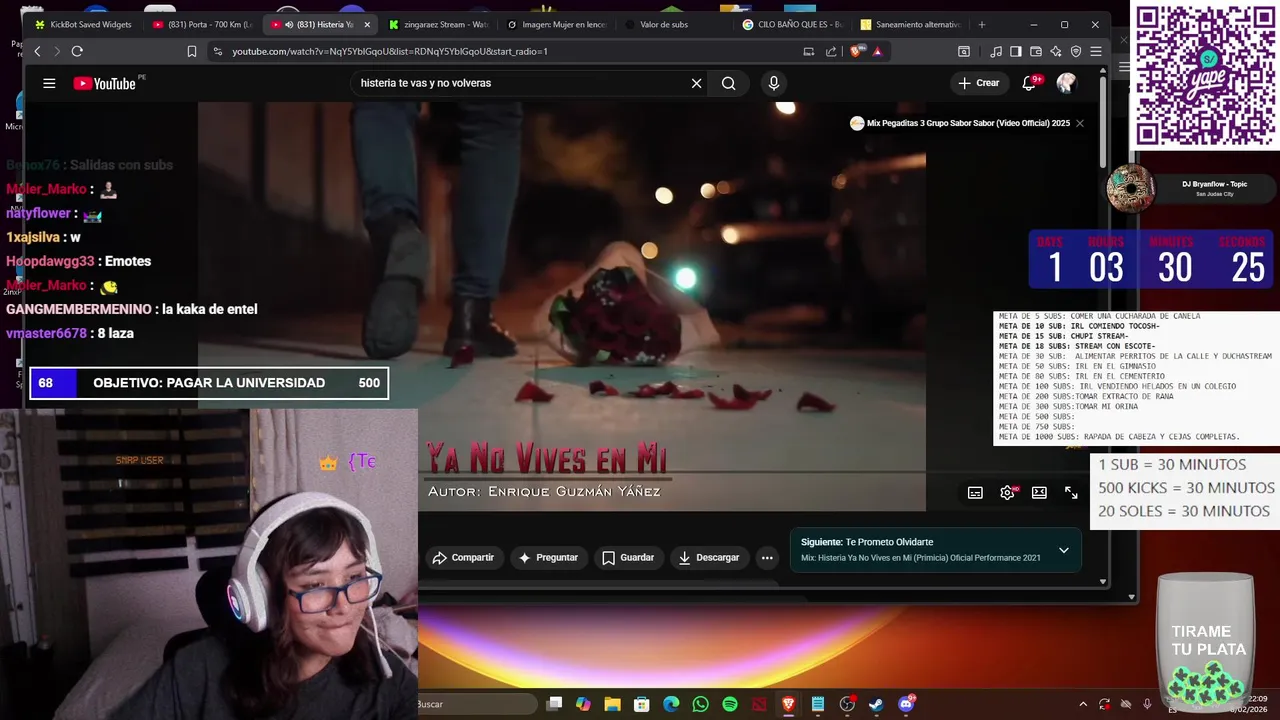Image resolution: width=1280 pixels, height=720 pixels.
Task: Show hidden system tray icons
Action: [x=1083, y=704]
